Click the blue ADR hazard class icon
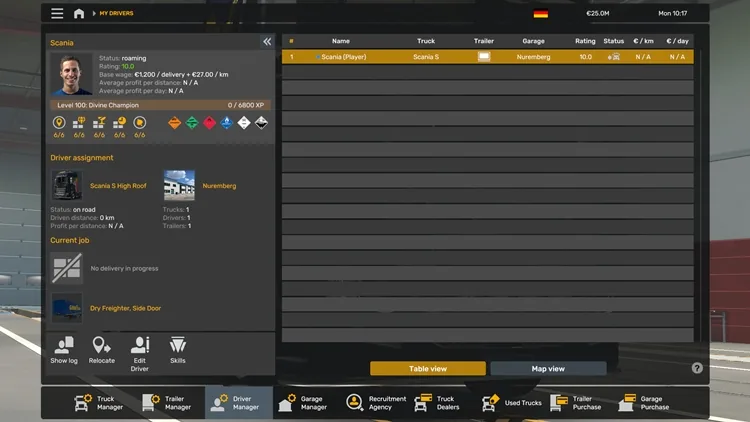The width and height of the screenshot is (750, 422). click(226, 123)
